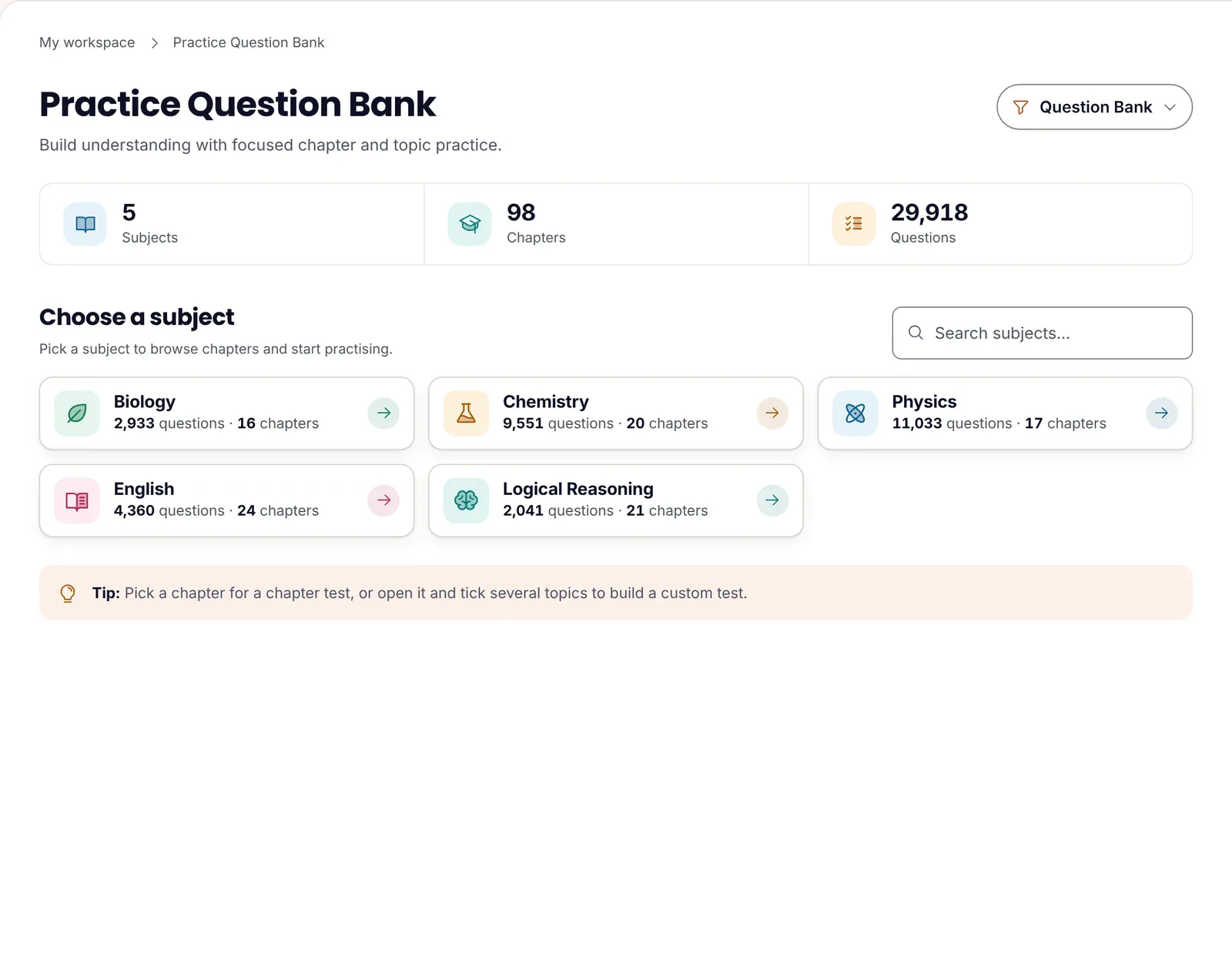Click "Pick a subject to browse chapters" text

tap(216, 349)
